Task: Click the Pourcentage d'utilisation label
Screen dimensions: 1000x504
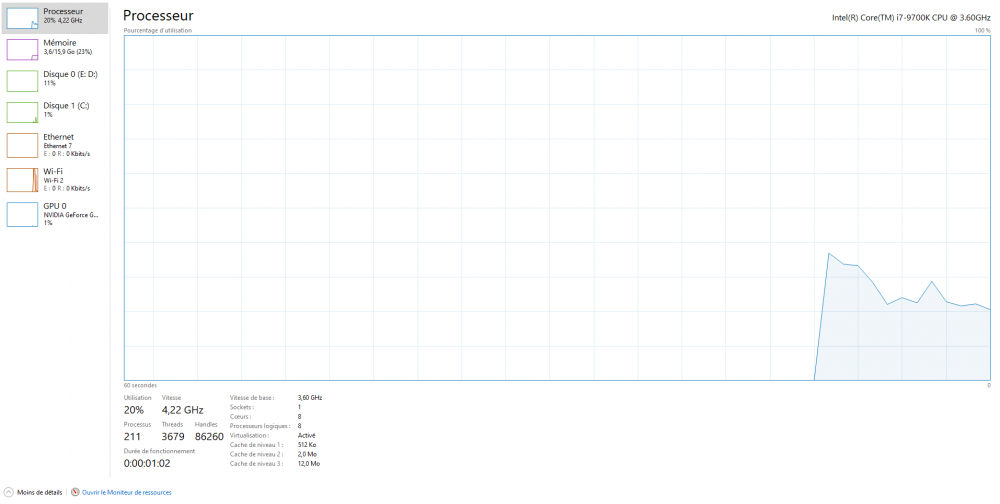Action: pos(158,31)
